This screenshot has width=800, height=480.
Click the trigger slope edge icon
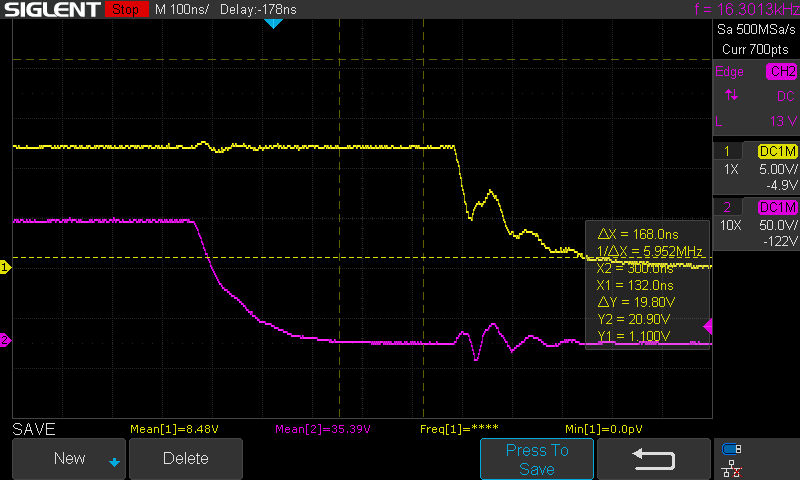pyautogui.click(x=731, y=95)
